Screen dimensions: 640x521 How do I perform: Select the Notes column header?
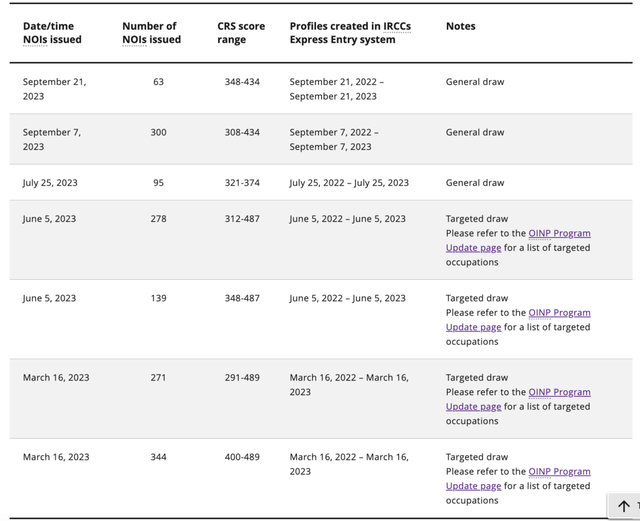pyautogui.click(x=460, y=26)
